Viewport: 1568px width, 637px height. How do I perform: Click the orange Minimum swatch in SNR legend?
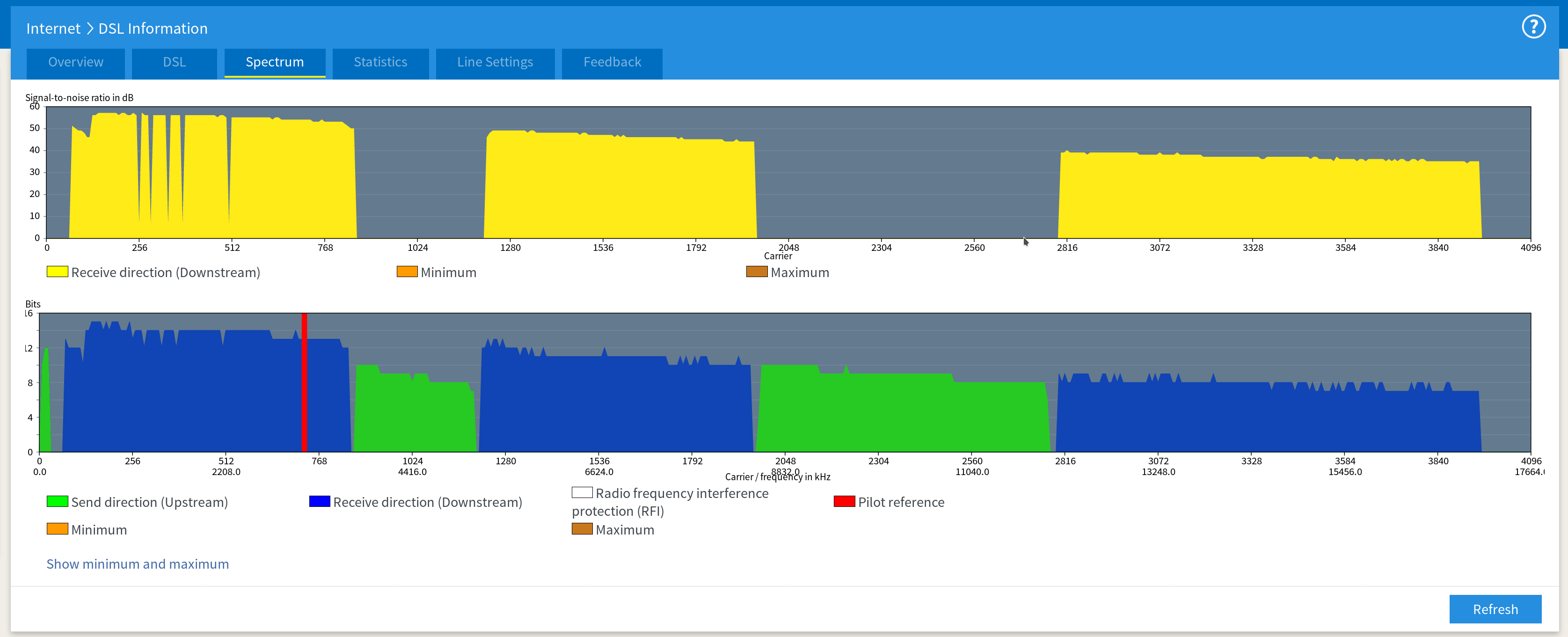[407, 271]
